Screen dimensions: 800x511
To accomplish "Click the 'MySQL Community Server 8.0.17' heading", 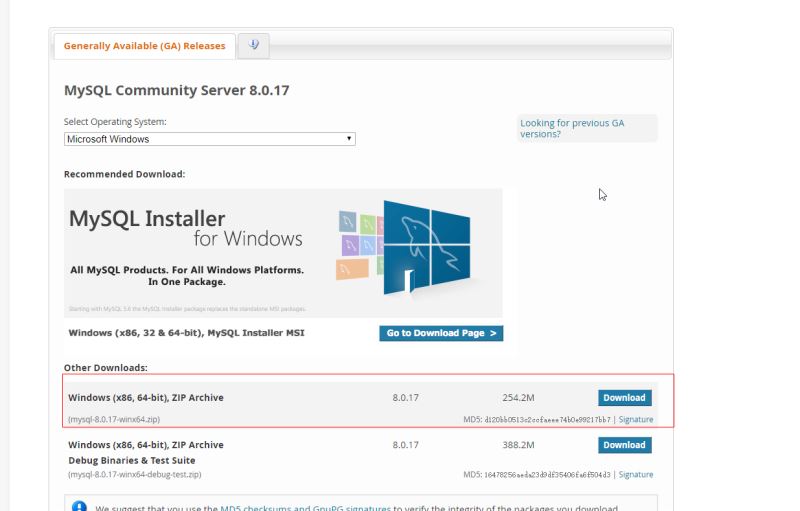I will click(x=177, y=90).
